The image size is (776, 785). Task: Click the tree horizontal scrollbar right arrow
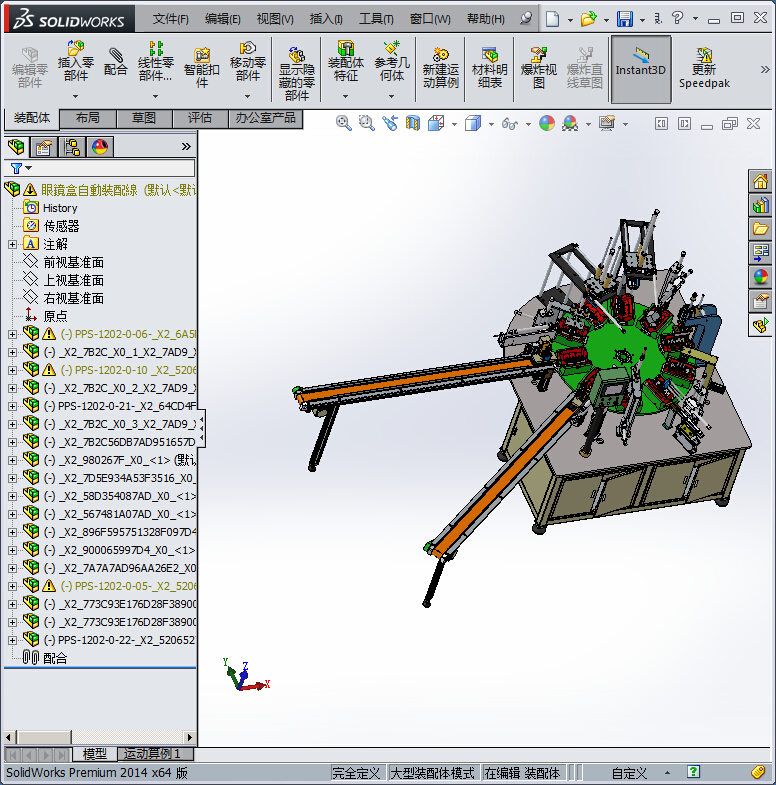[189, 737]
